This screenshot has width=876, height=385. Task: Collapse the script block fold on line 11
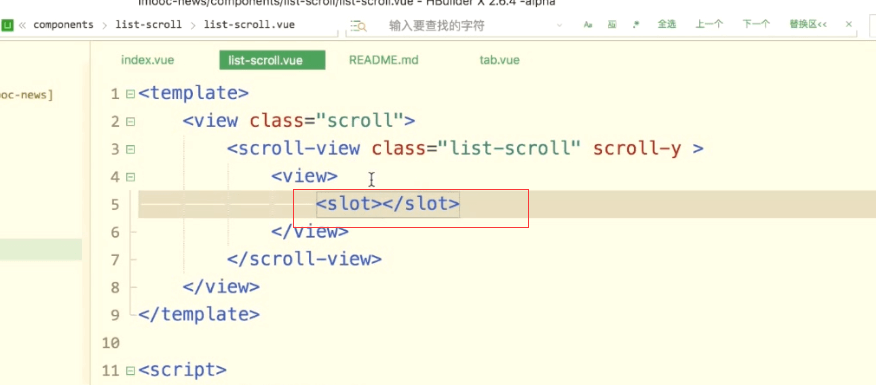tap(130, 370)
